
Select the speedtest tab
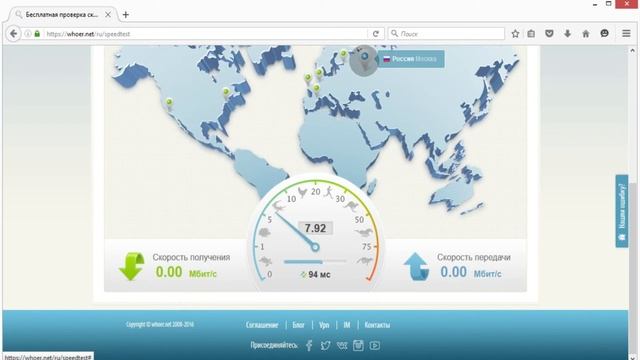[x=63, y=15]
